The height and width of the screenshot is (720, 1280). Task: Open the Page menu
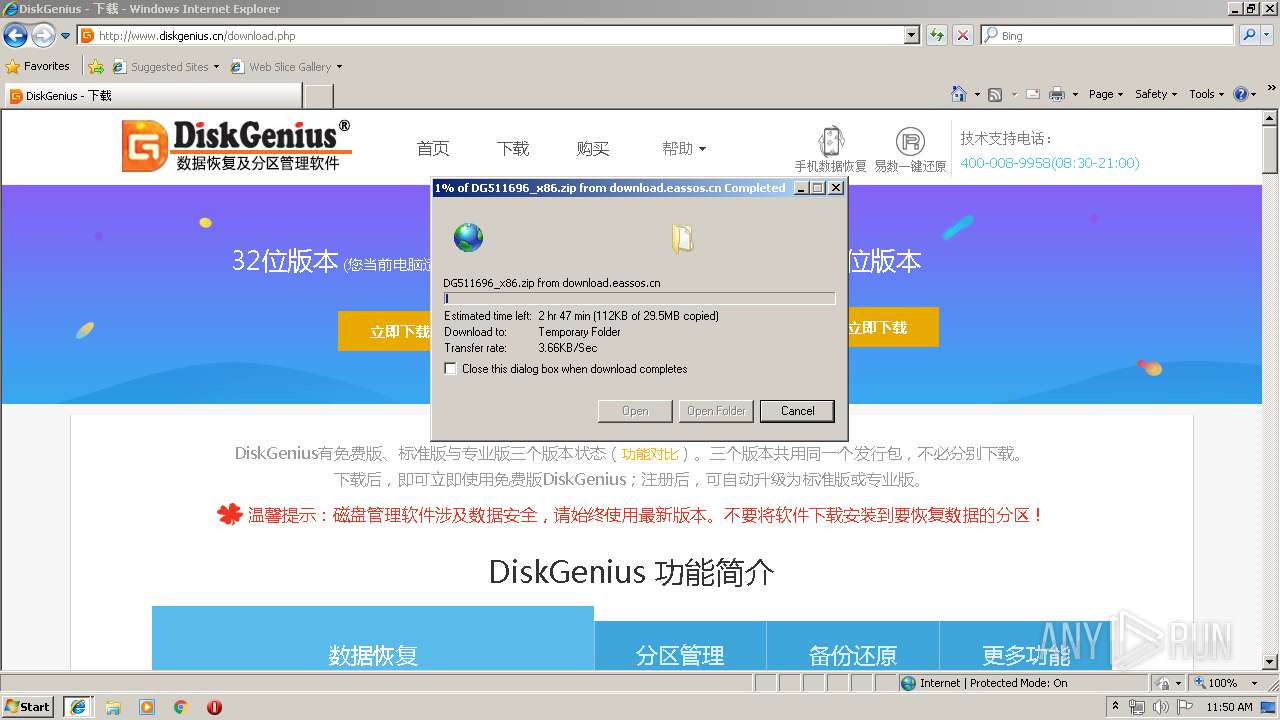[1106, 94]
